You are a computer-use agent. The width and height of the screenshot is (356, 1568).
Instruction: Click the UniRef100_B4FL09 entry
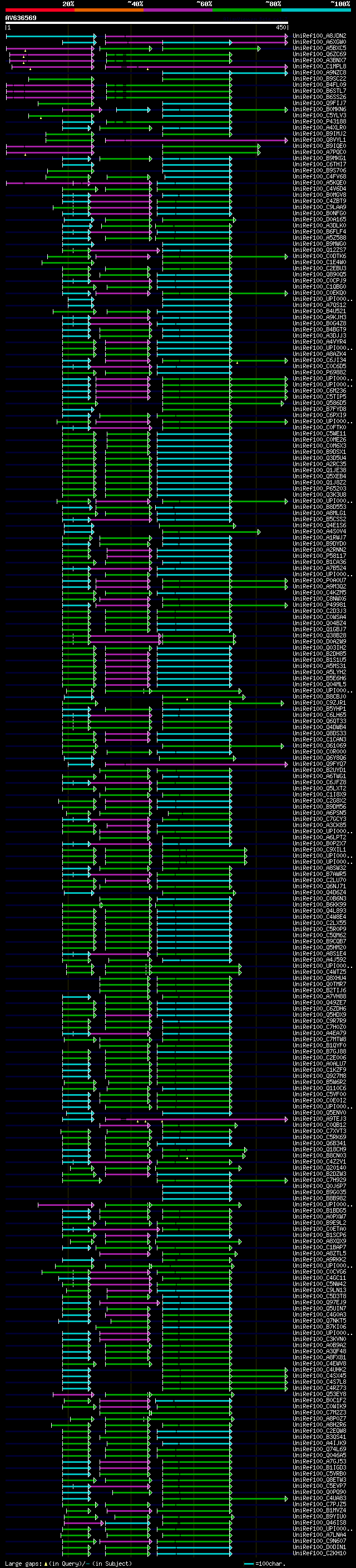(319, 85)
